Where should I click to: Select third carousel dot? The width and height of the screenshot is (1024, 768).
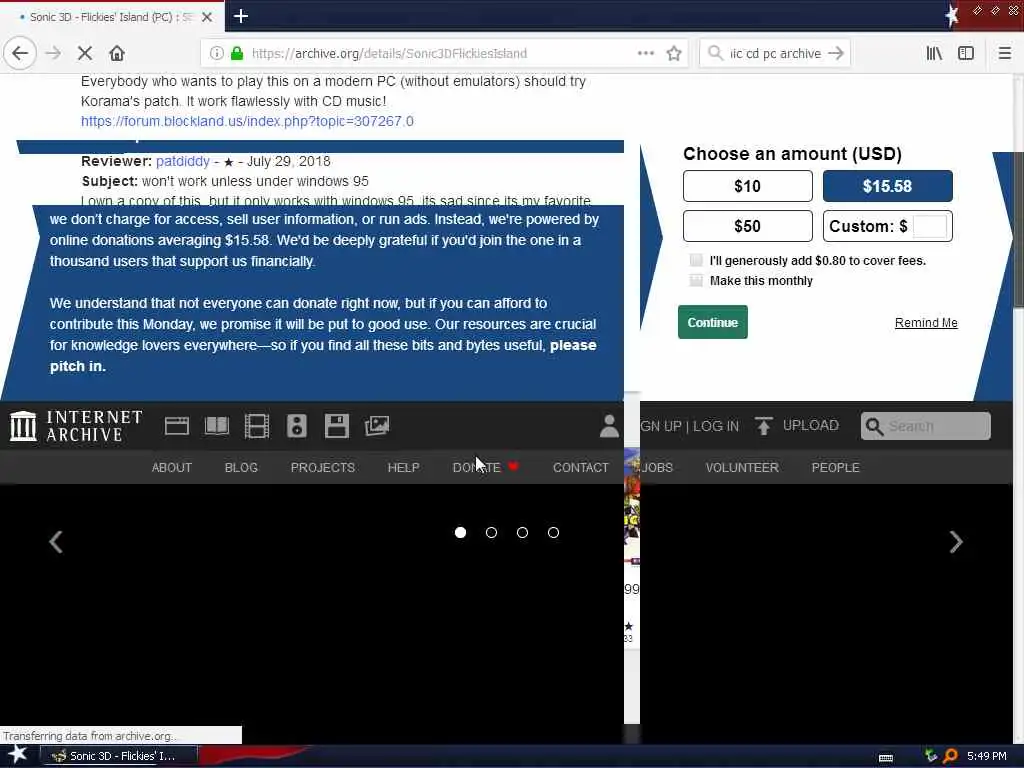pyautogui.click(x=522, y=533)
